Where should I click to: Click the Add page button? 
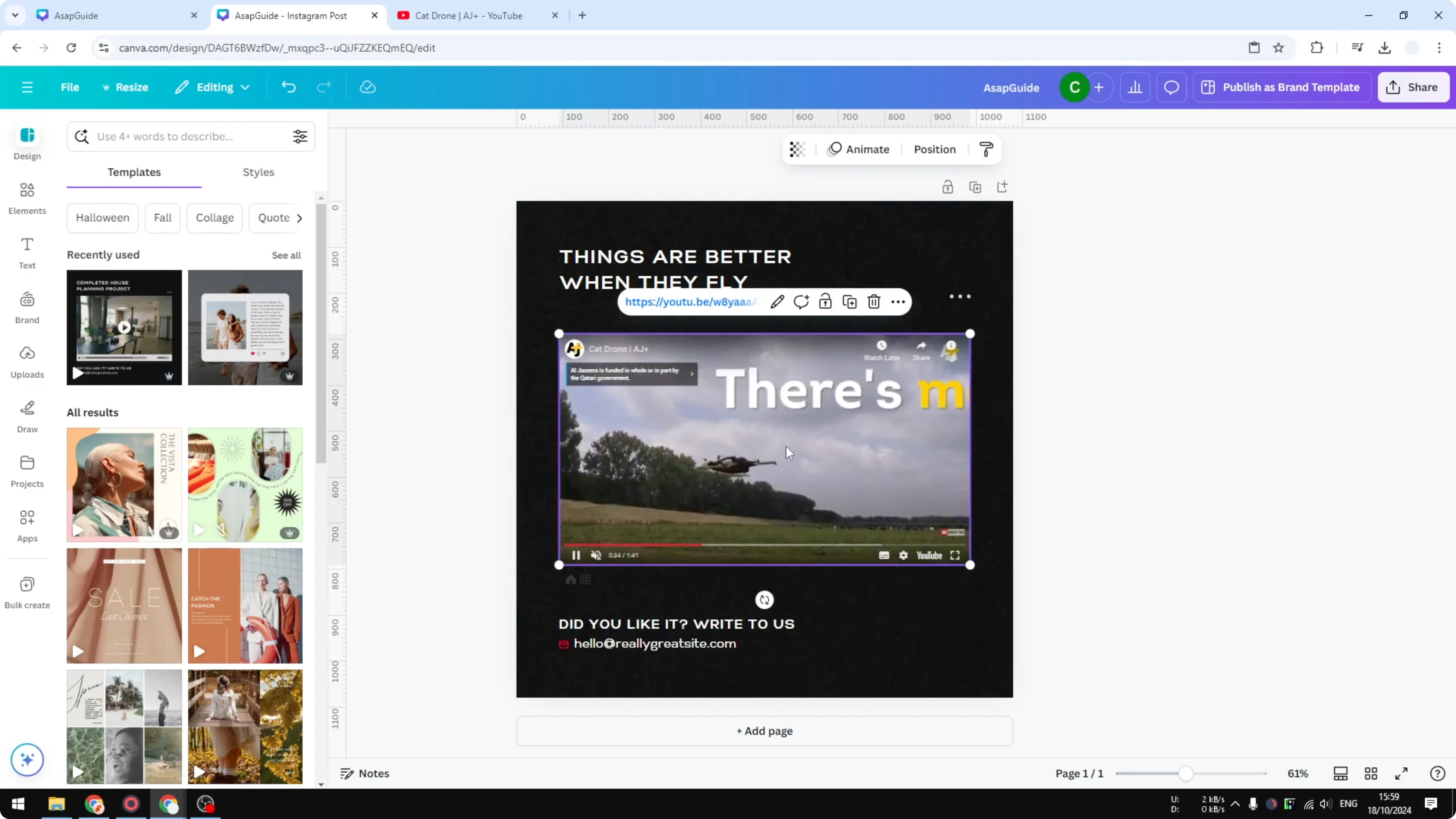764,731
